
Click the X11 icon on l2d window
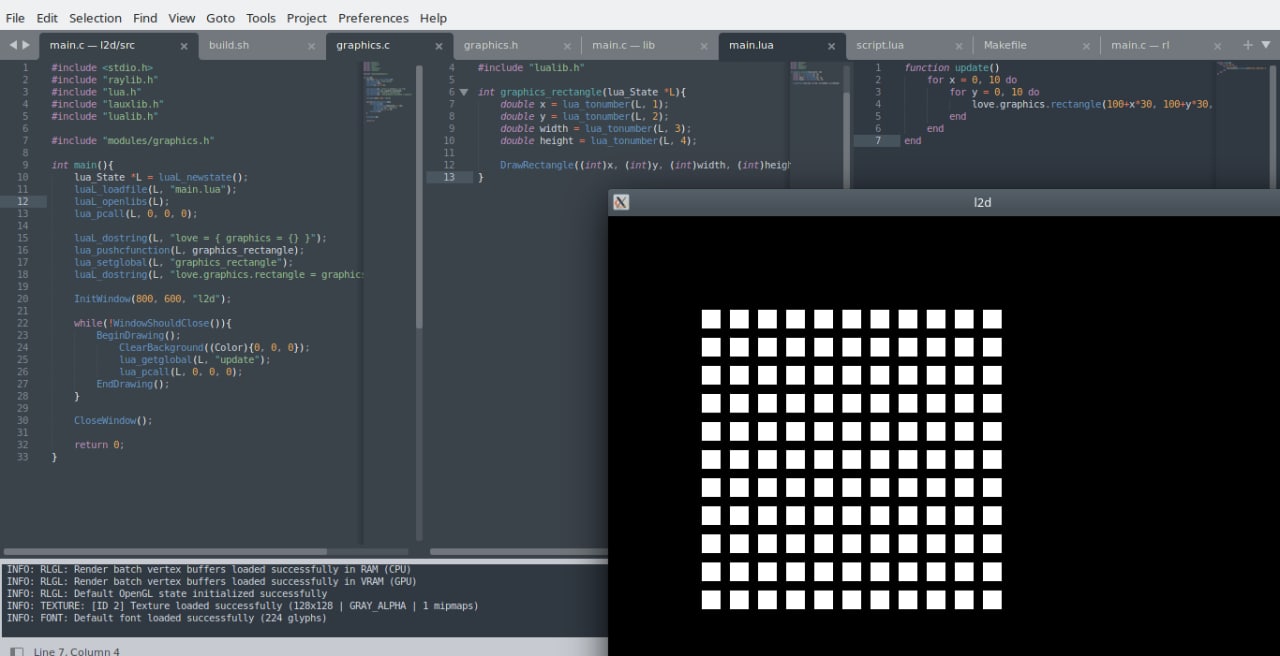coord(620,202)
